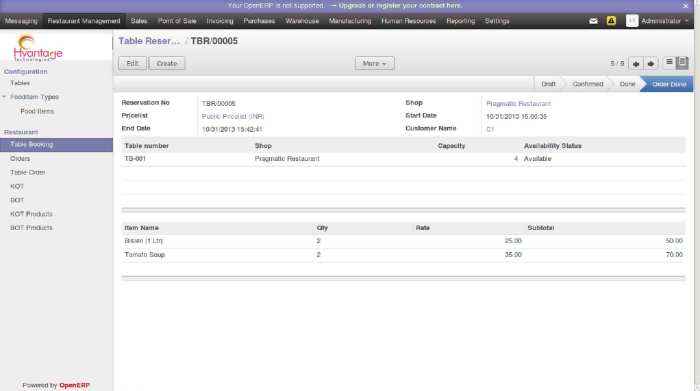Click the Rate column header
This screenshot has width=700, height=391.
[422, 228]
